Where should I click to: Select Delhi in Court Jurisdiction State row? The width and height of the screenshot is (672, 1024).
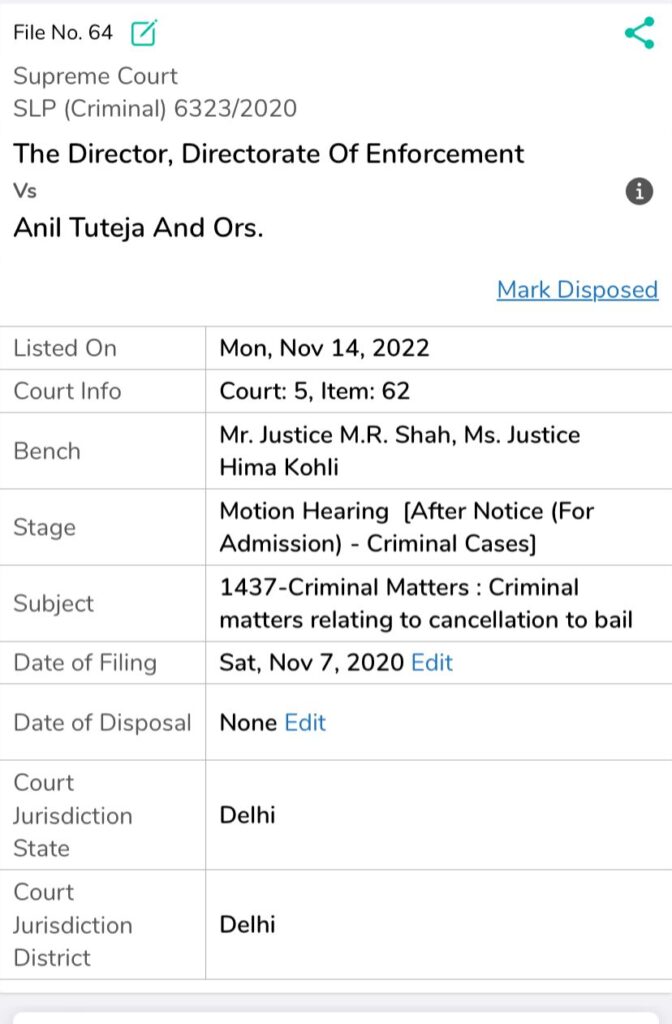click(x=247, y=815)
